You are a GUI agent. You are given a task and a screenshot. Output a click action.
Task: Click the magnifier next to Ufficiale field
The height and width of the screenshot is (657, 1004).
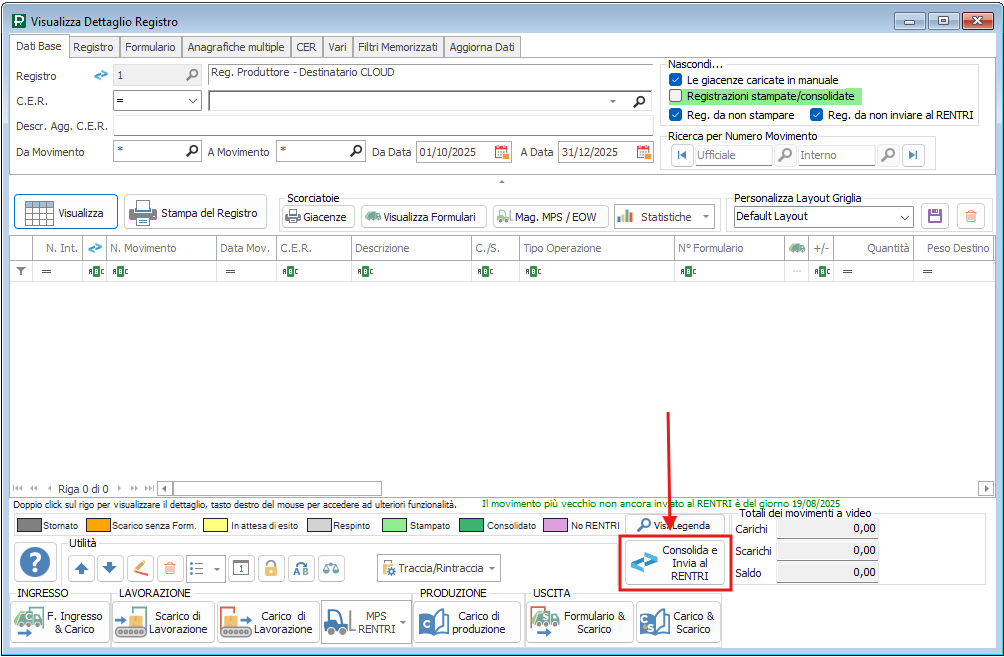point(786,155)
